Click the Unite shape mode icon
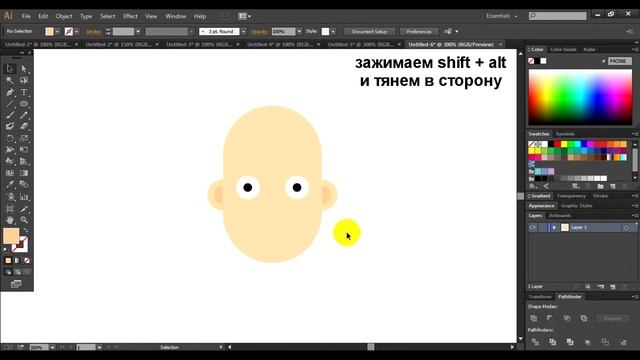The width and height of the screenshot is (640, 360). coord(533,318)
